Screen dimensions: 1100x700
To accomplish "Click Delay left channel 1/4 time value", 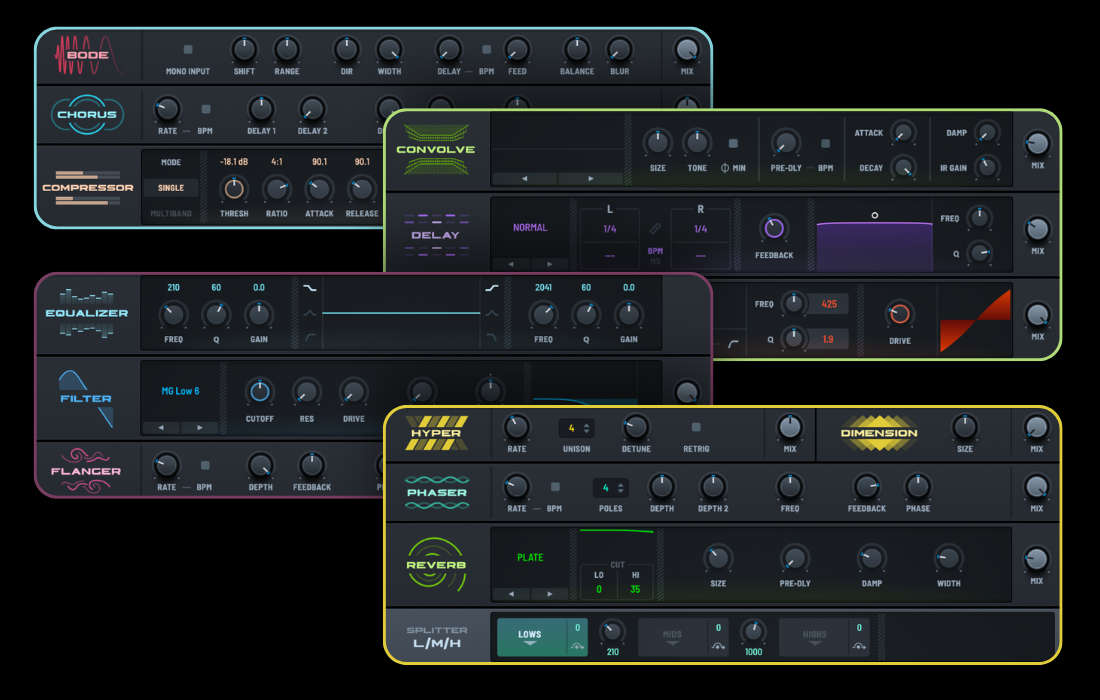I will click(610, 229).
